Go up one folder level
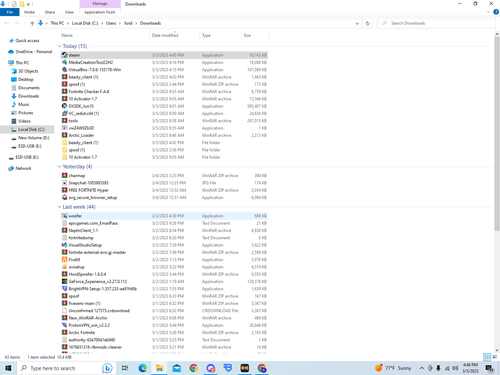The height and width of the screenshot is (375, 500). point(32,23)
